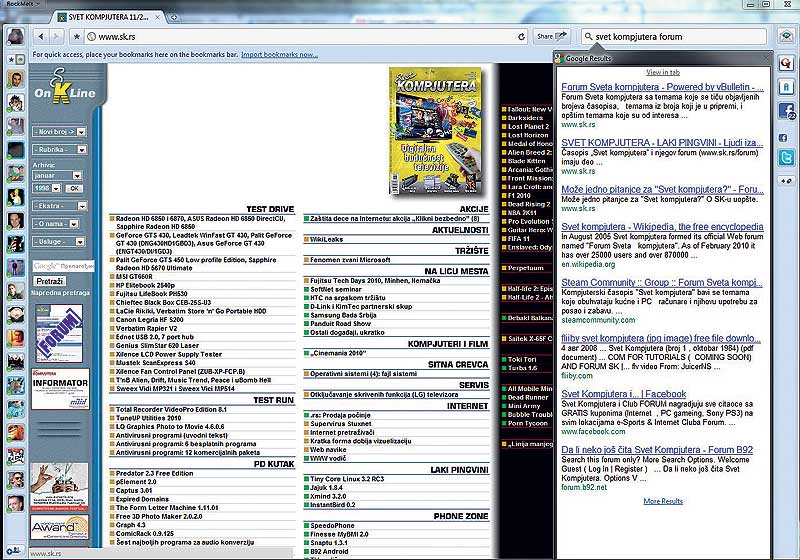
Task: Click add friends icon at bottom-left
Action: click(13, 551)
